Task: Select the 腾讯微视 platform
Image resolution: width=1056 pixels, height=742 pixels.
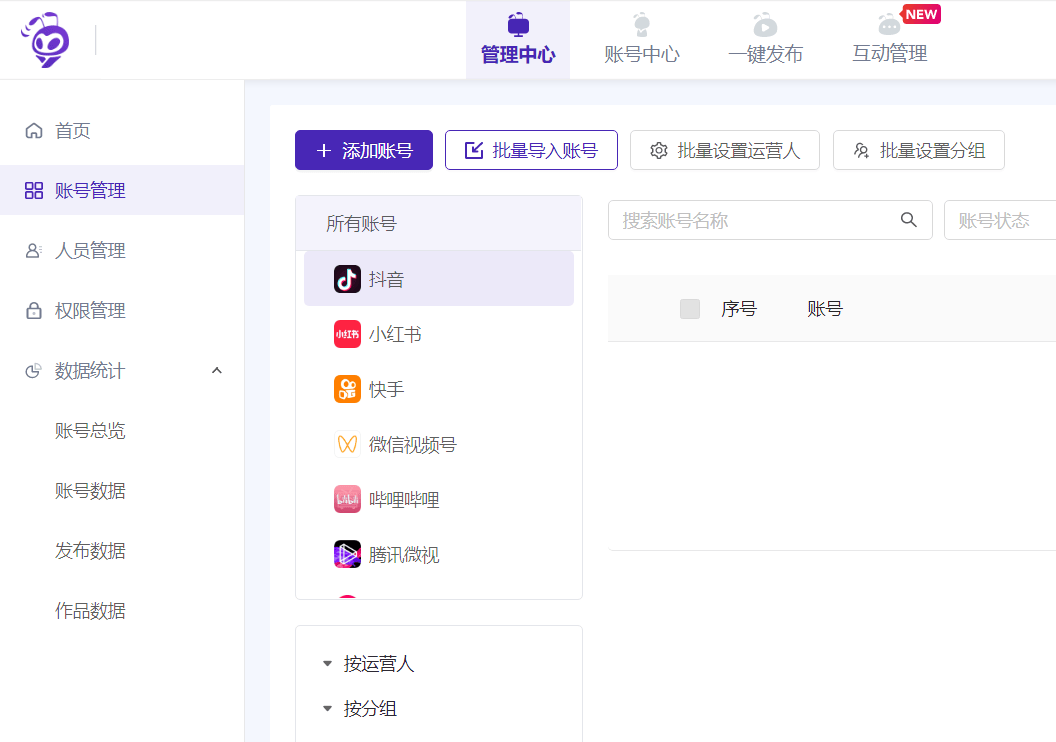Action: (438, 555)
